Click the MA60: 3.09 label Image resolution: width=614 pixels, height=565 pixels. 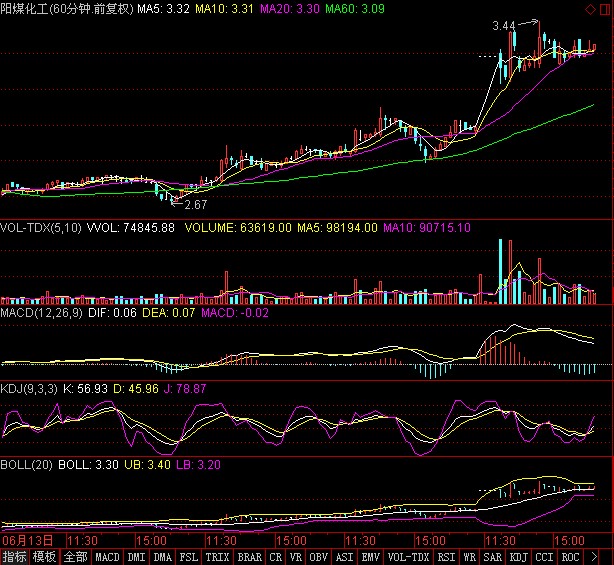pyautogui.click(x=355, y=9)
